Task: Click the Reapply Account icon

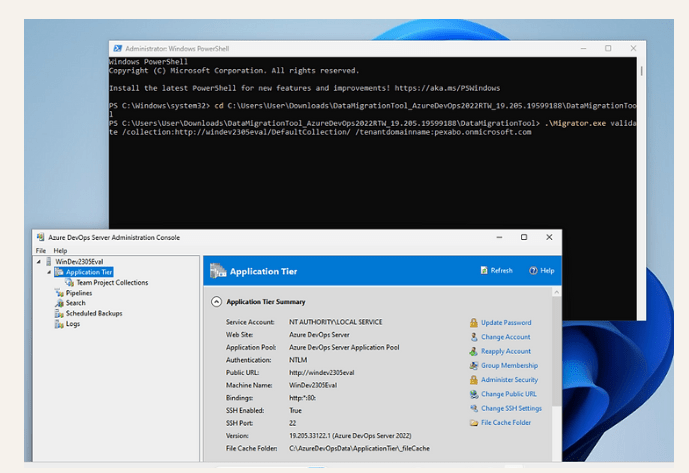Action: (x=474, y=351)
